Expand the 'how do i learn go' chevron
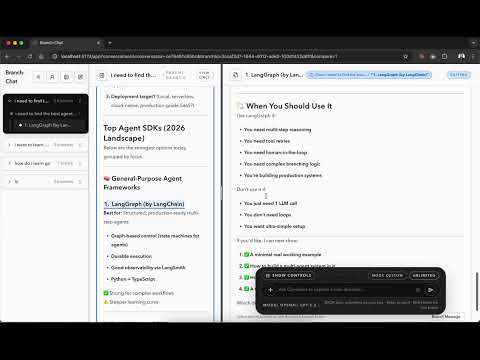Viewport: 480px width, 360px height. tap(9, 163)
